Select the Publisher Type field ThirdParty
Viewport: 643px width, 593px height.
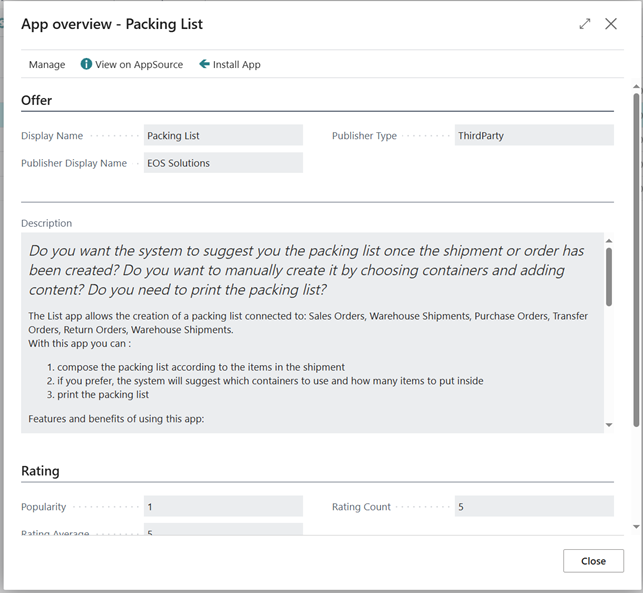tap(534, 135)
